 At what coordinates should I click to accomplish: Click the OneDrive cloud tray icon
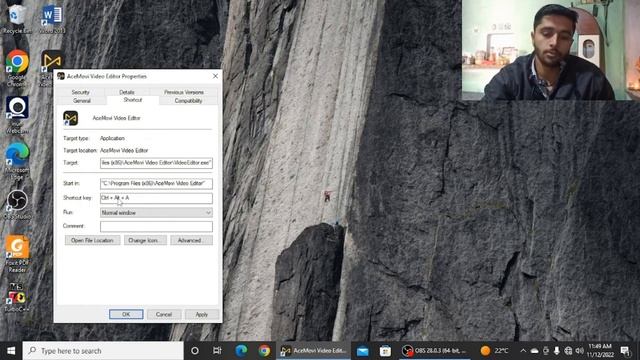(x=534, y=351)
